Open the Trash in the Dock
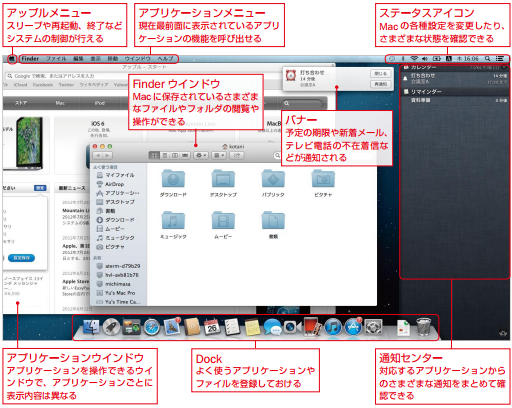 [423, 327]
